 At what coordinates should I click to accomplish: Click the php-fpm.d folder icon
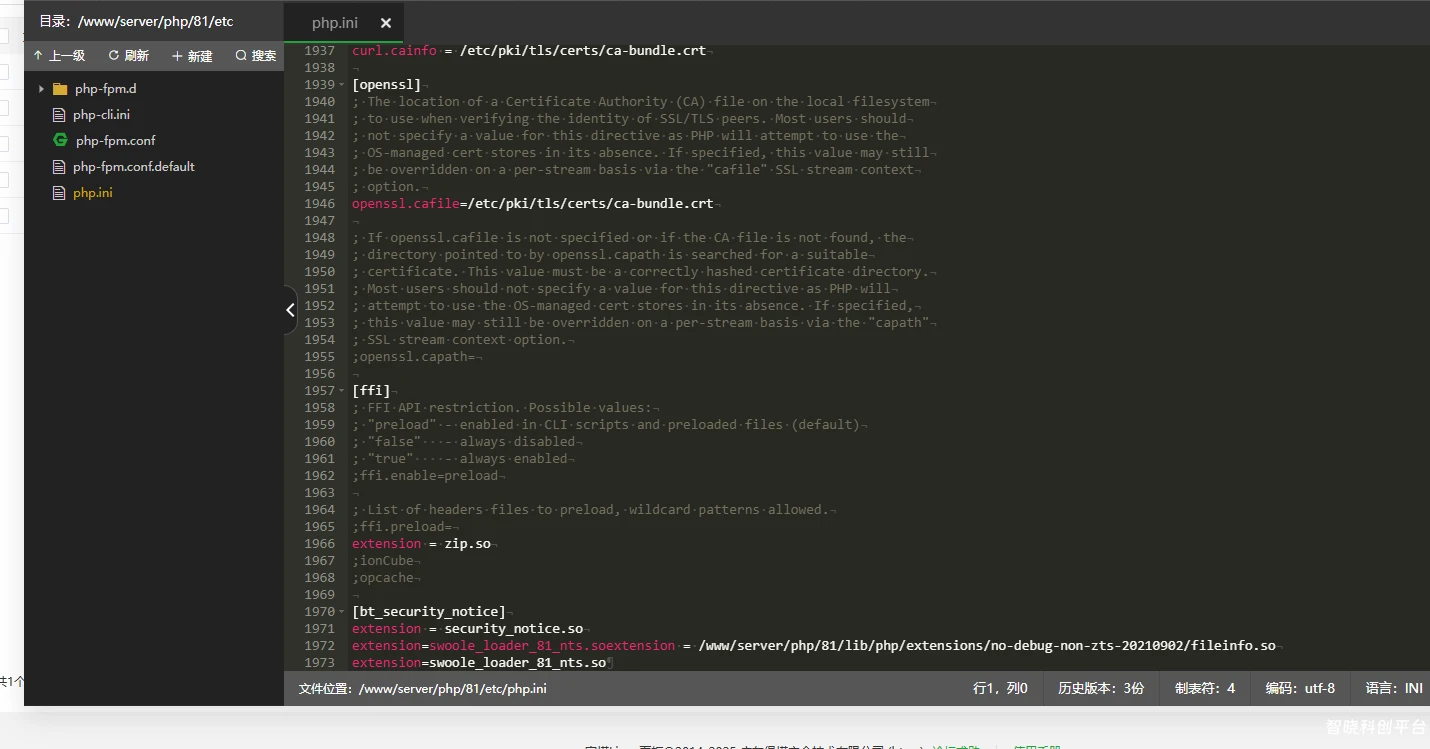pyautogui.click(x=60, y=89)
